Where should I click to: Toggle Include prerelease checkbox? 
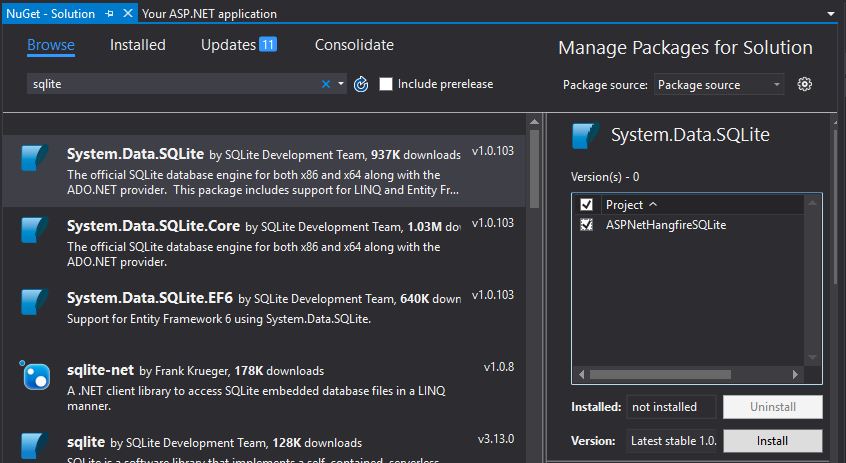pyautogui.click(x=386, y=84)
